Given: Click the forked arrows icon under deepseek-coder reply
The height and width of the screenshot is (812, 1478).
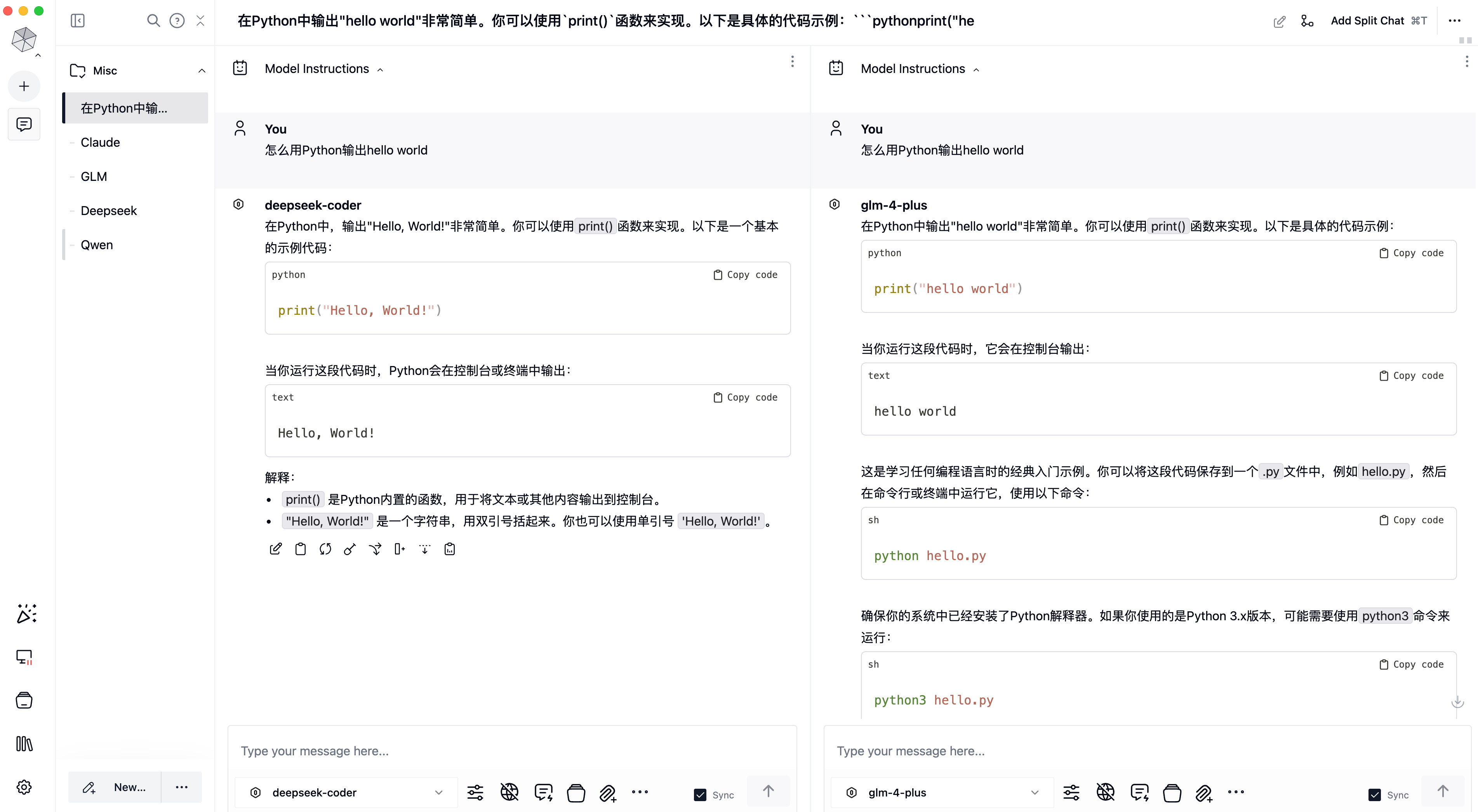Looking at the screenshot, I should [x=375, y=549].
